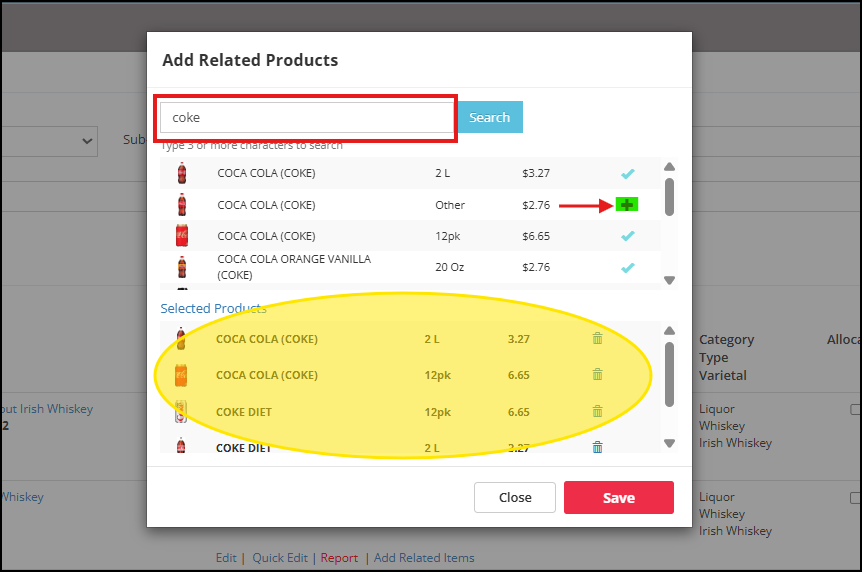The width and height of the screenshot is (862, 572).
Task: Remove COKE DIET 2 L using trash icon
Action: point(598,447)
